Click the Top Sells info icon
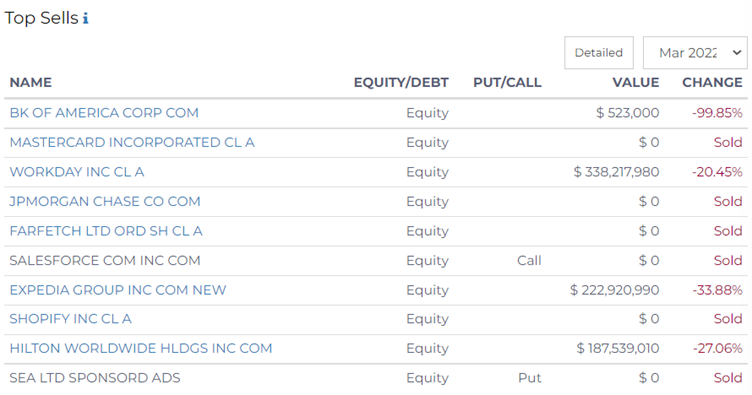This screenshot has width=752, height=395. point(85,18)
